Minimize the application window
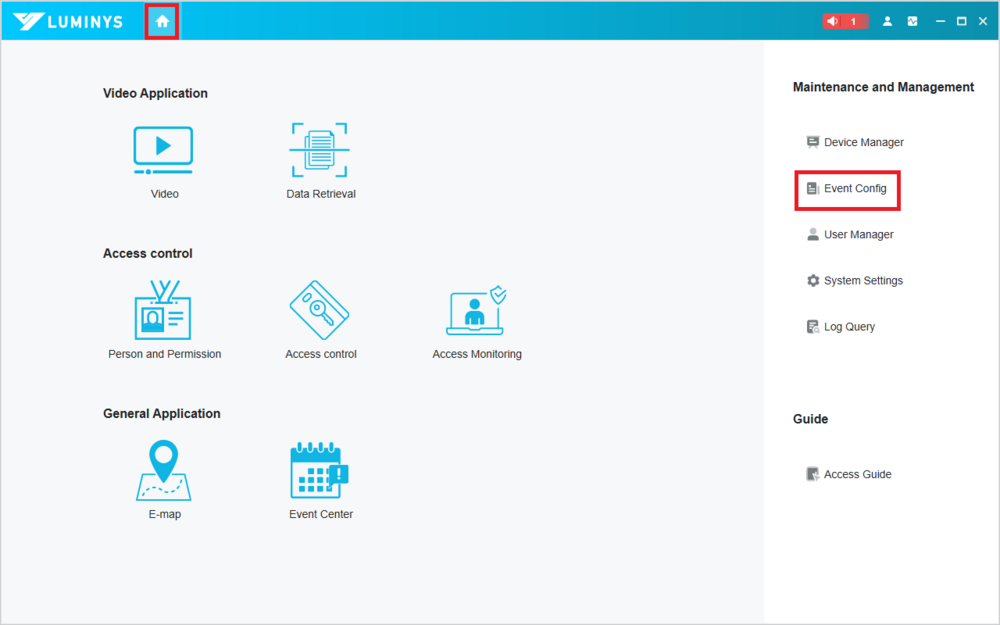 pyautogui.click(x=940, y=21)
